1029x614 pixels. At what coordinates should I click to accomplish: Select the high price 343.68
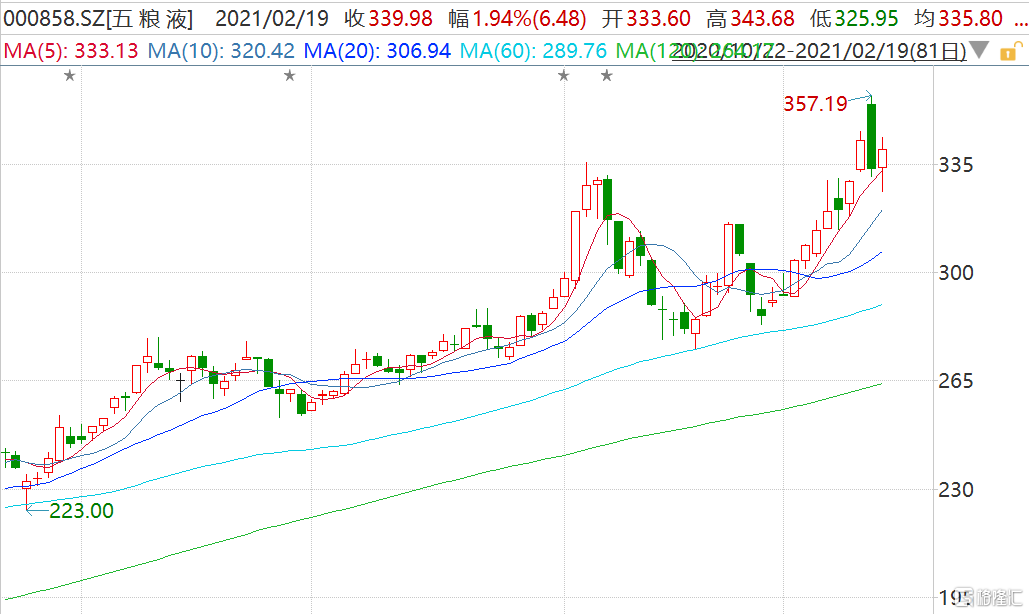tap(762, 18)
